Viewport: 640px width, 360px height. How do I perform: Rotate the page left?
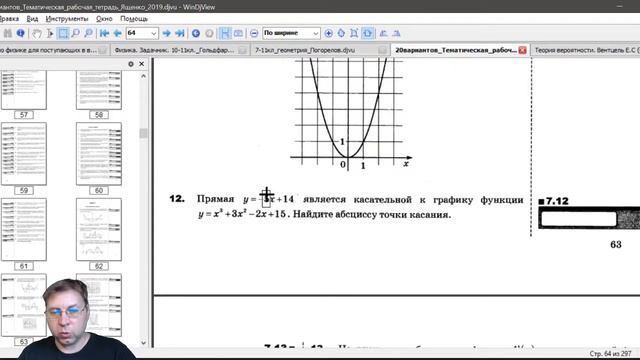[383, 33]
